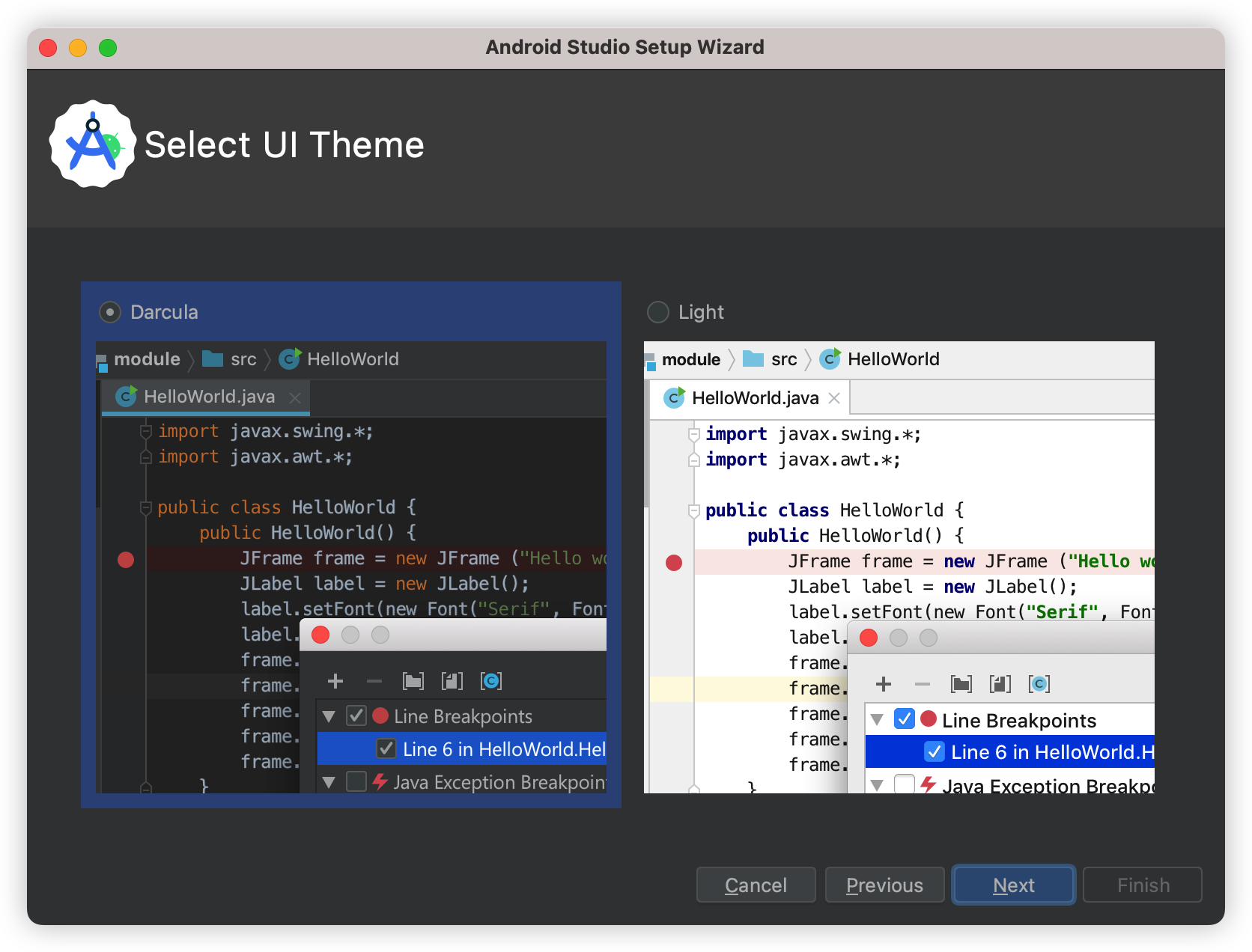Click the minus remove icon in Darcula preview
This screenshot has width=1252, height=952.
click(x=374, y=681)
